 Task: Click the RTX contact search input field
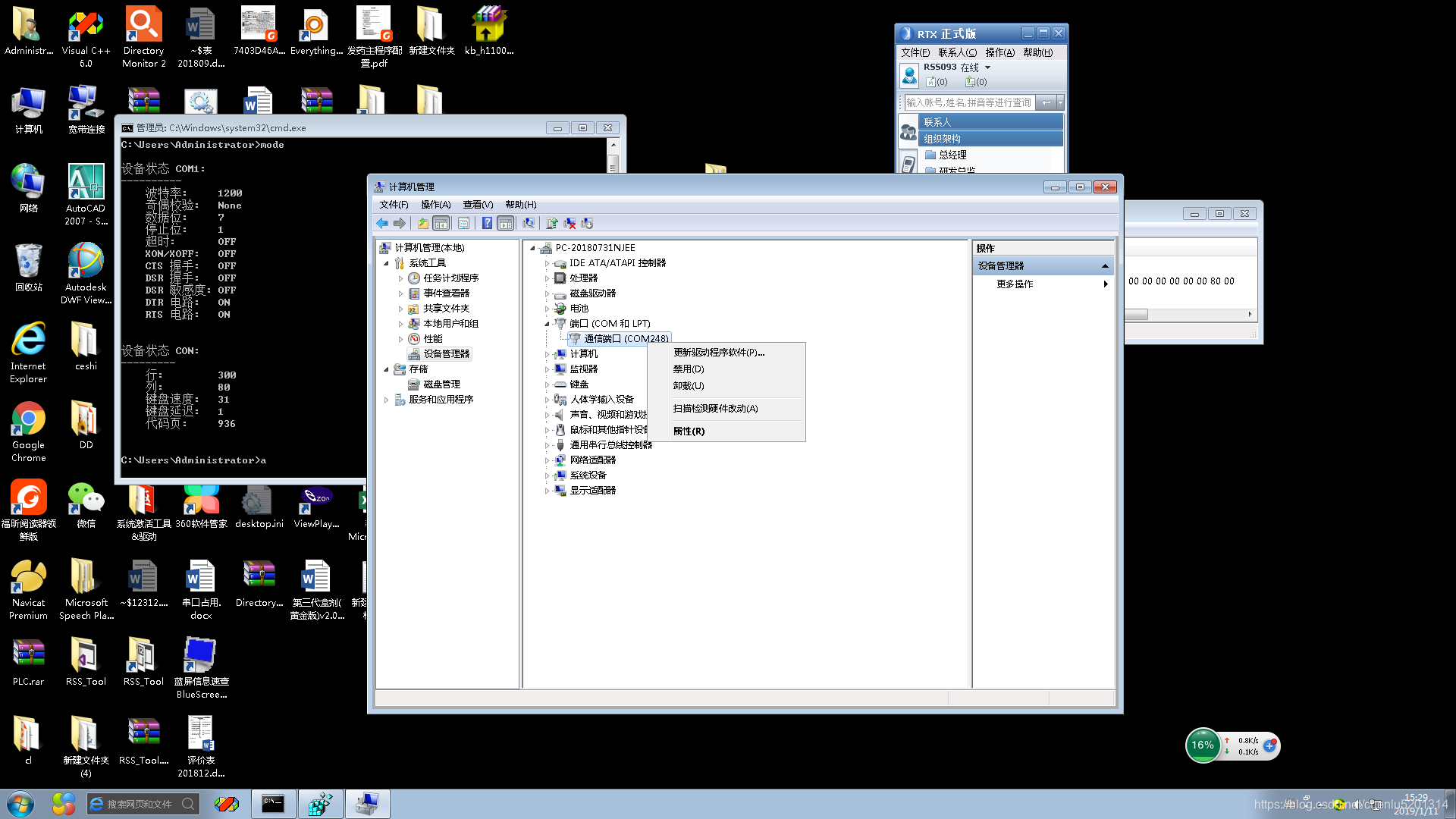[968, 102]
